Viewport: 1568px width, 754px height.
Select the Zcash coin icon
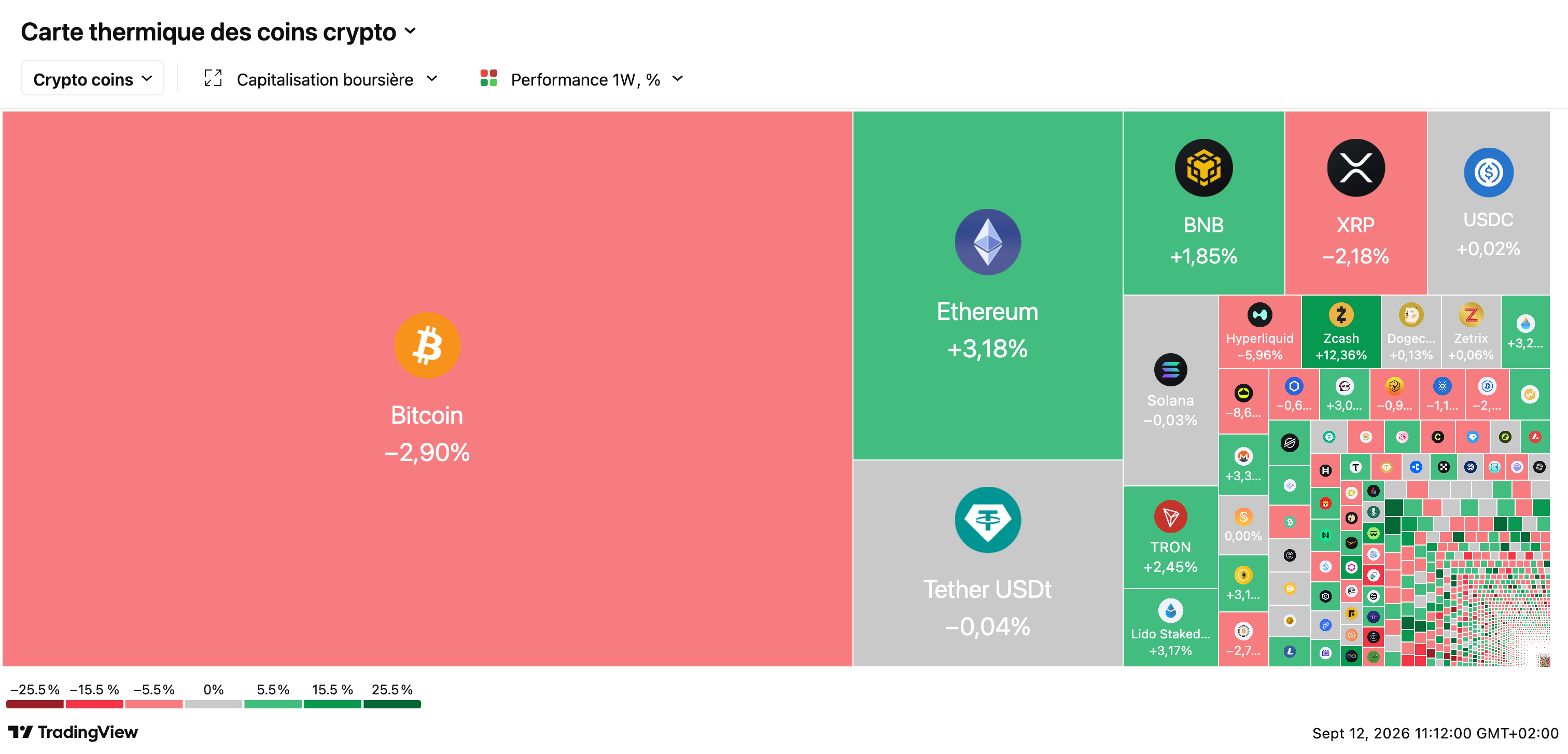[1340, 315]
